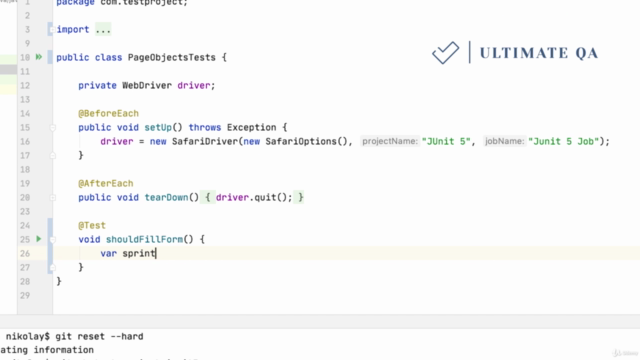Expand the collapsed import statements
Screen dimensions: 640x360
pos(52,30)
